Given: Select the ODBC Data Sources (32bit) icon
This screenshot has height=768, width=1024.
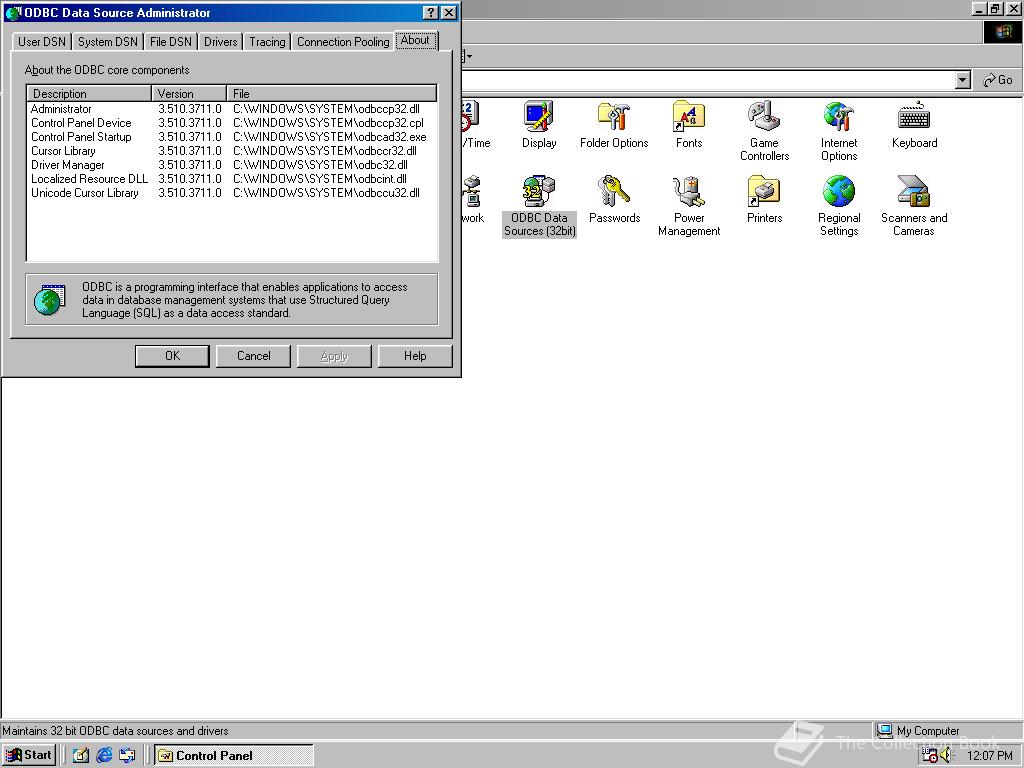Looking at the screenshot, I should click(x=539, y=206).
